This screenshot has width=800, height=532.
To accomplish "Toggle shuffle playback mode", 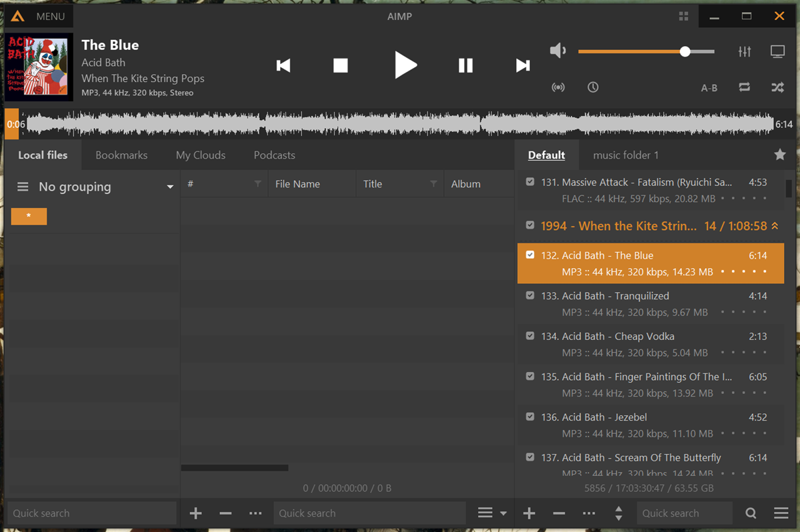I will click(x=778, y=87).
